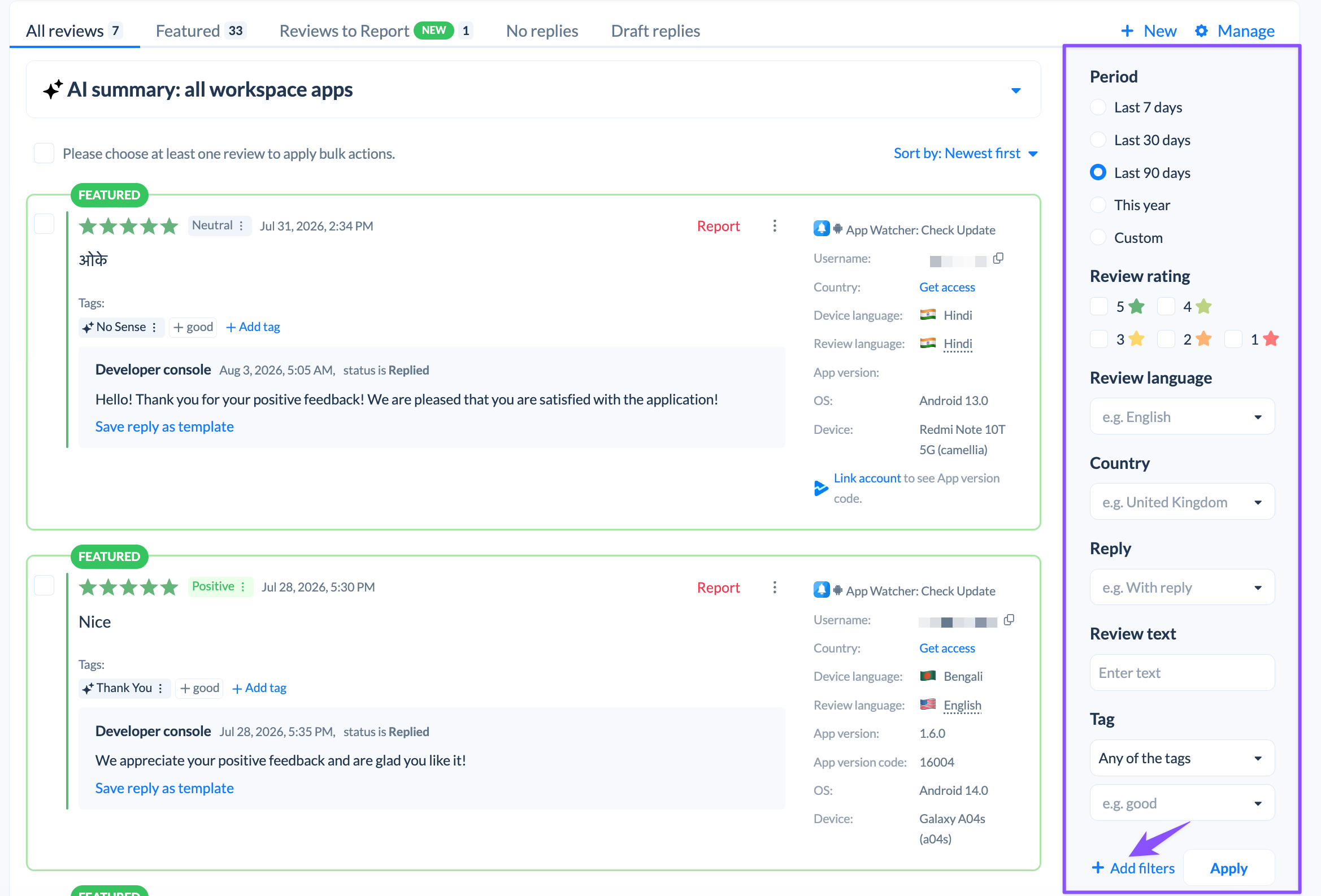Click Report on the Jul 28 review
This screenshot has height=896, width=1321.
coord(718,588)
